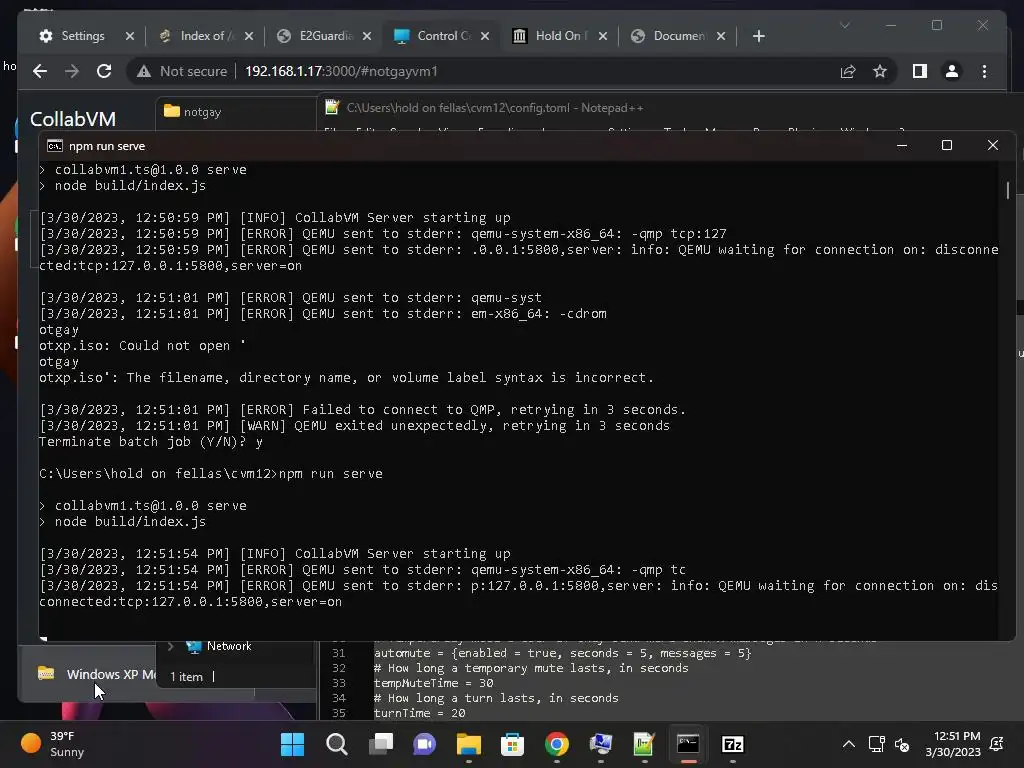Open Notepad++ from the taskbar
The height and width of the screenshot is (768, 1024).
(x=644, y=744)
